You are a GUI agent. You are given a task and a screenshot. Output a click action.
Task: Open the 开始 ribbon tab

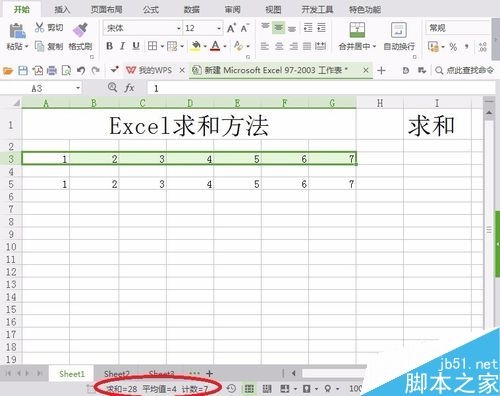22,9
